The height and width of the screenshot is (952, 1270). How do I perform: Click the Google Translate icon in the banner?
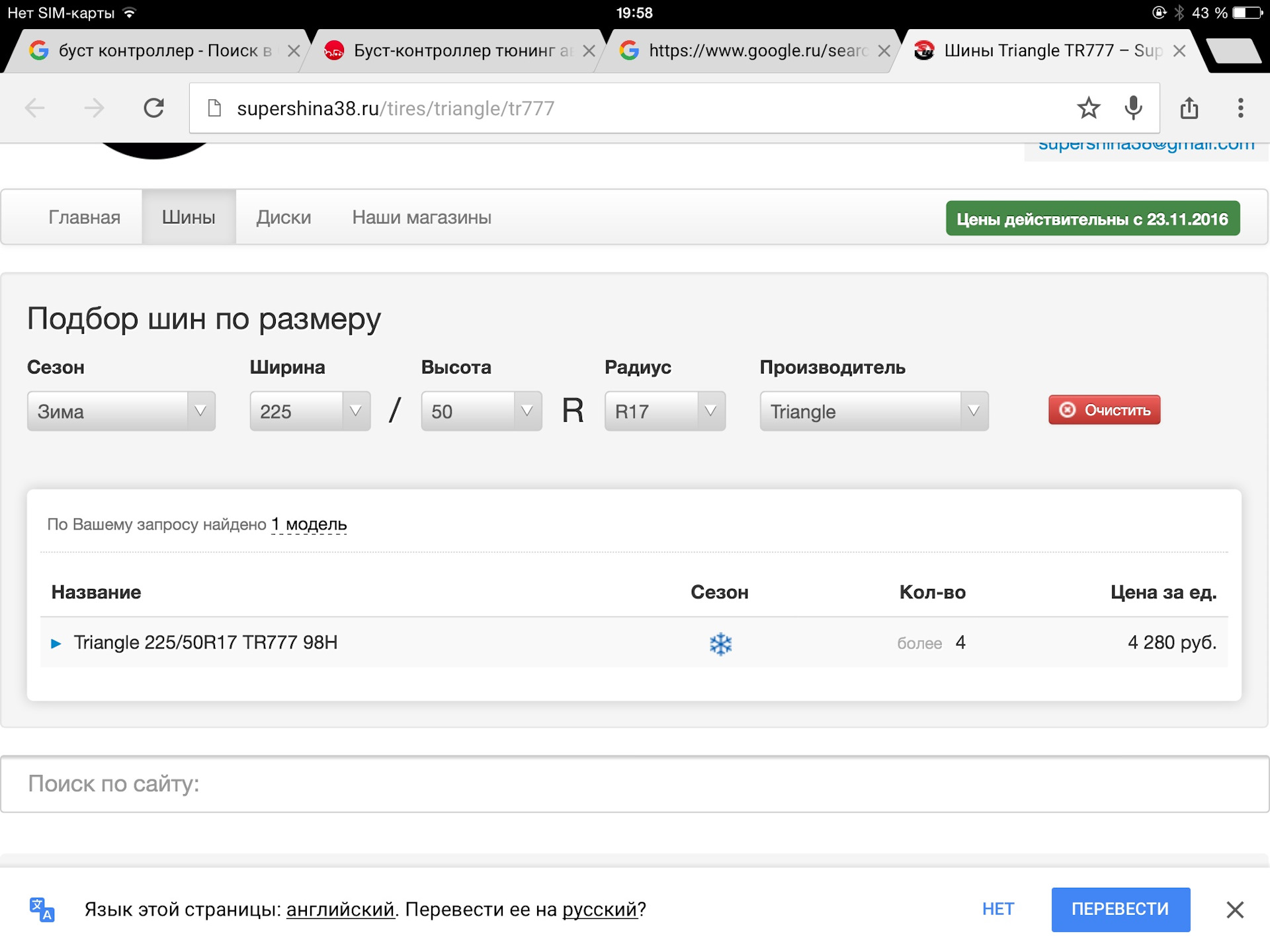tap(42, 910)
